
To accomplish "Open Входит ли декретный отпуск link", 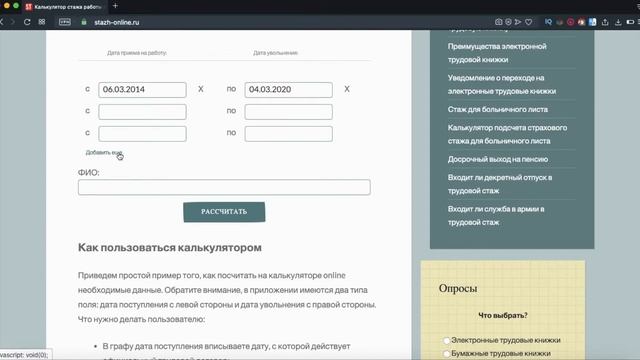I will (x=500, y=184).
